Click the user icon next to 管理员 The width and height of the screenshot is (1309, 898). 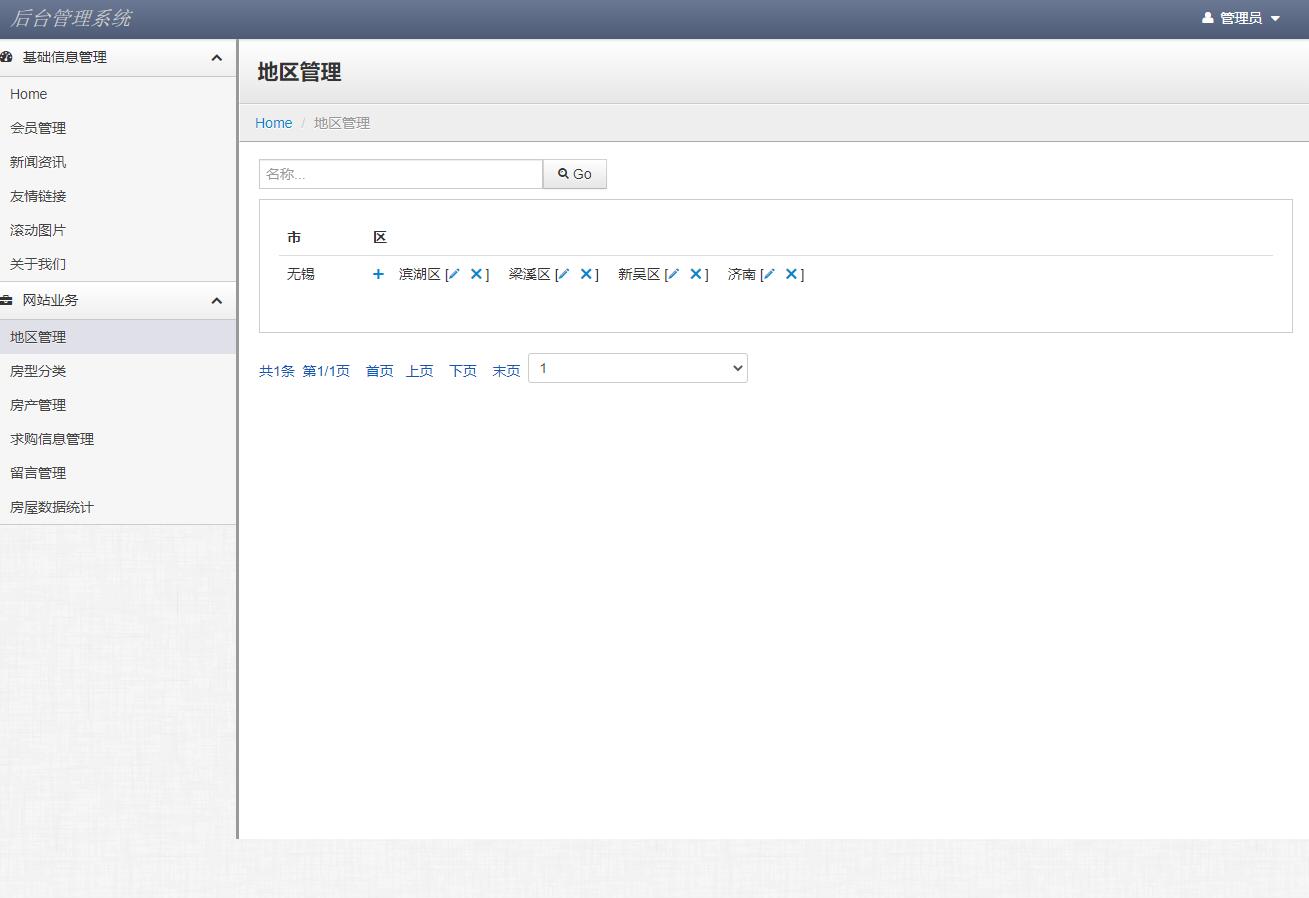(1206, 17)
